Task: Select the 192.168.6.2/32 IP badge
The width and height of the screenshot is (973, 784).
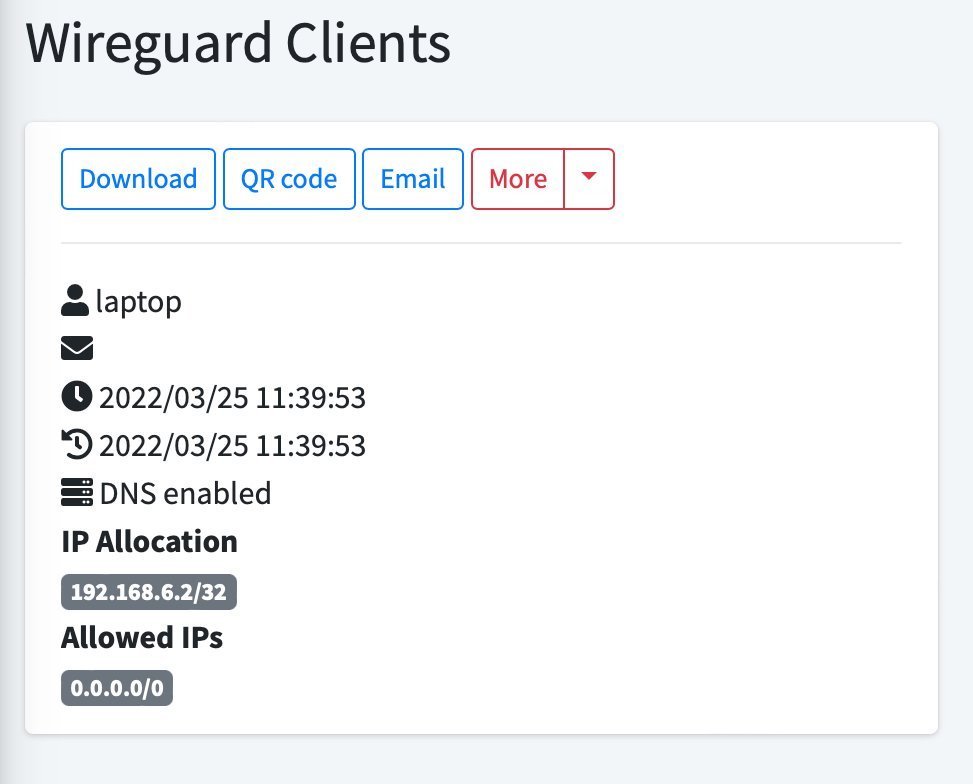Action: 149,592
